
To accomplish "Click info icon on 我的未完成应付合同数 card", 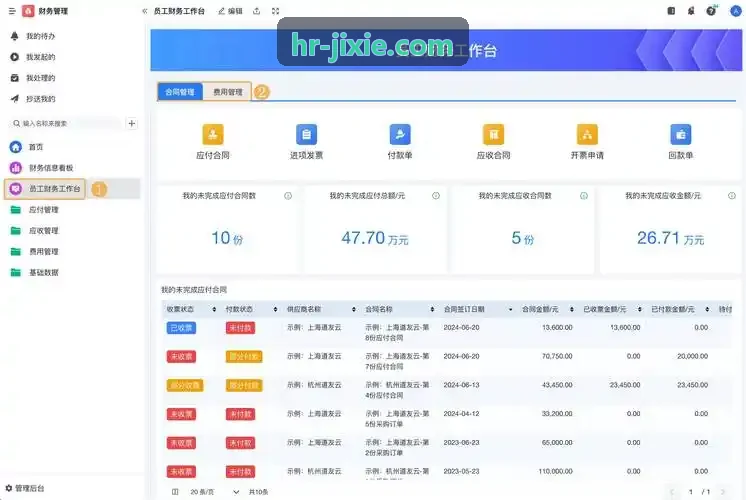I will click(288, 196).
